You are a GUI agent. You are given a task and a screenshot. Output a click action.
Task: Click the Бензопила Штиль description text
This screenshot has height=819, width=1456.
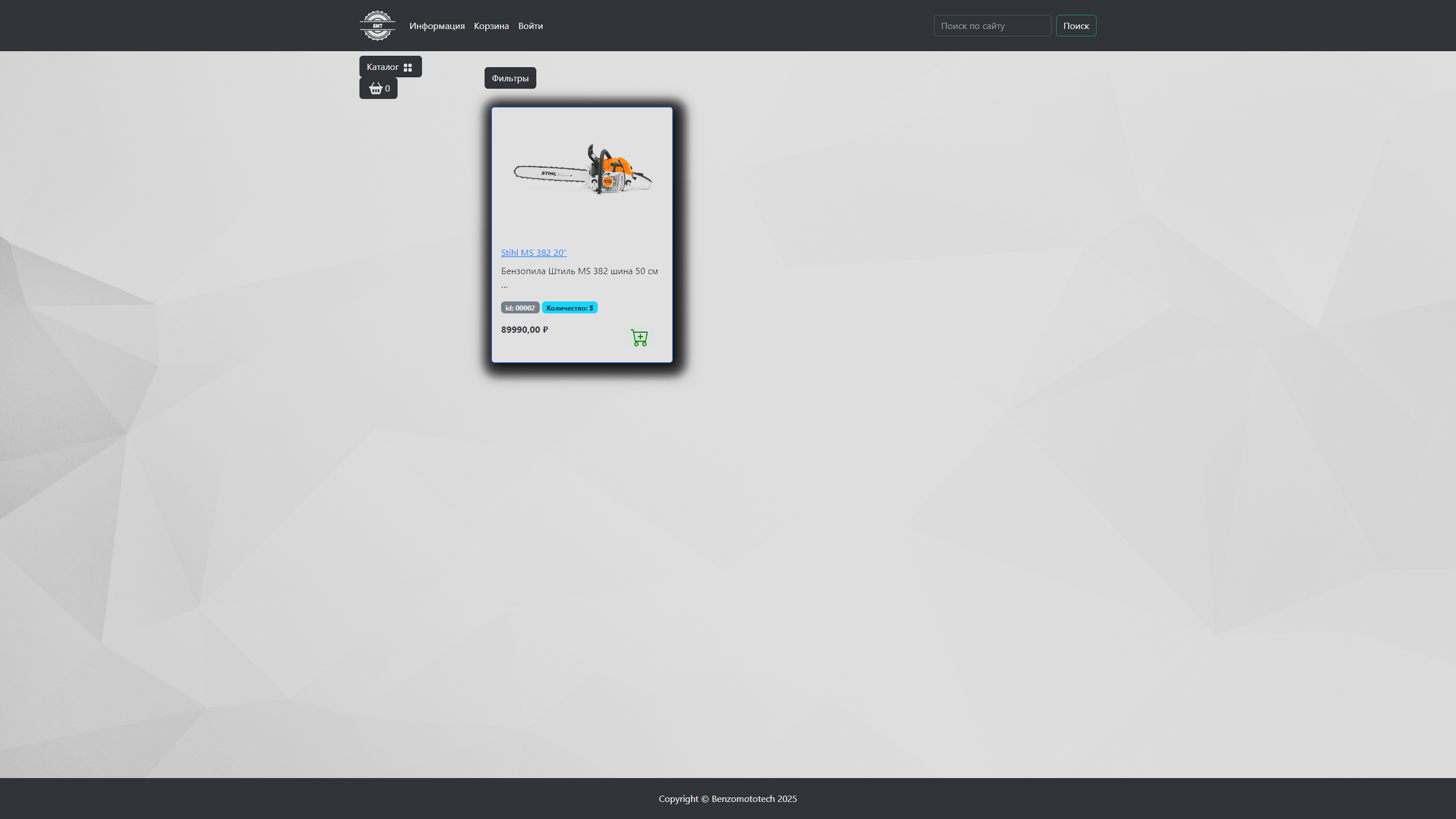(579, 271)
